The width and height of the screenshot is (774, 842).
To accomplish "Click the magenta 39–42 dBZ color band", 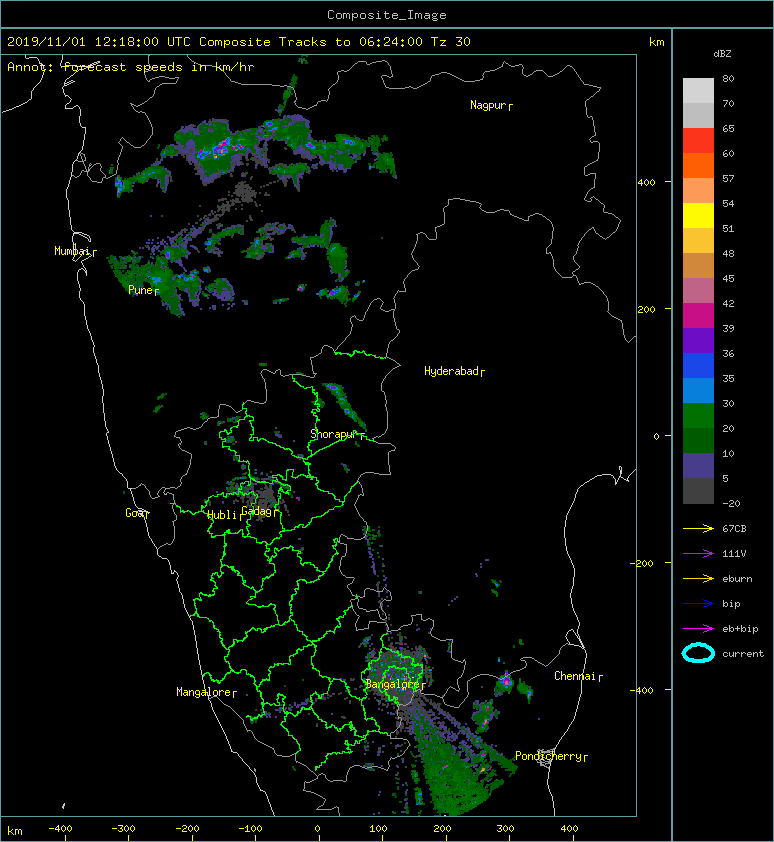I will tap(698, 315).
